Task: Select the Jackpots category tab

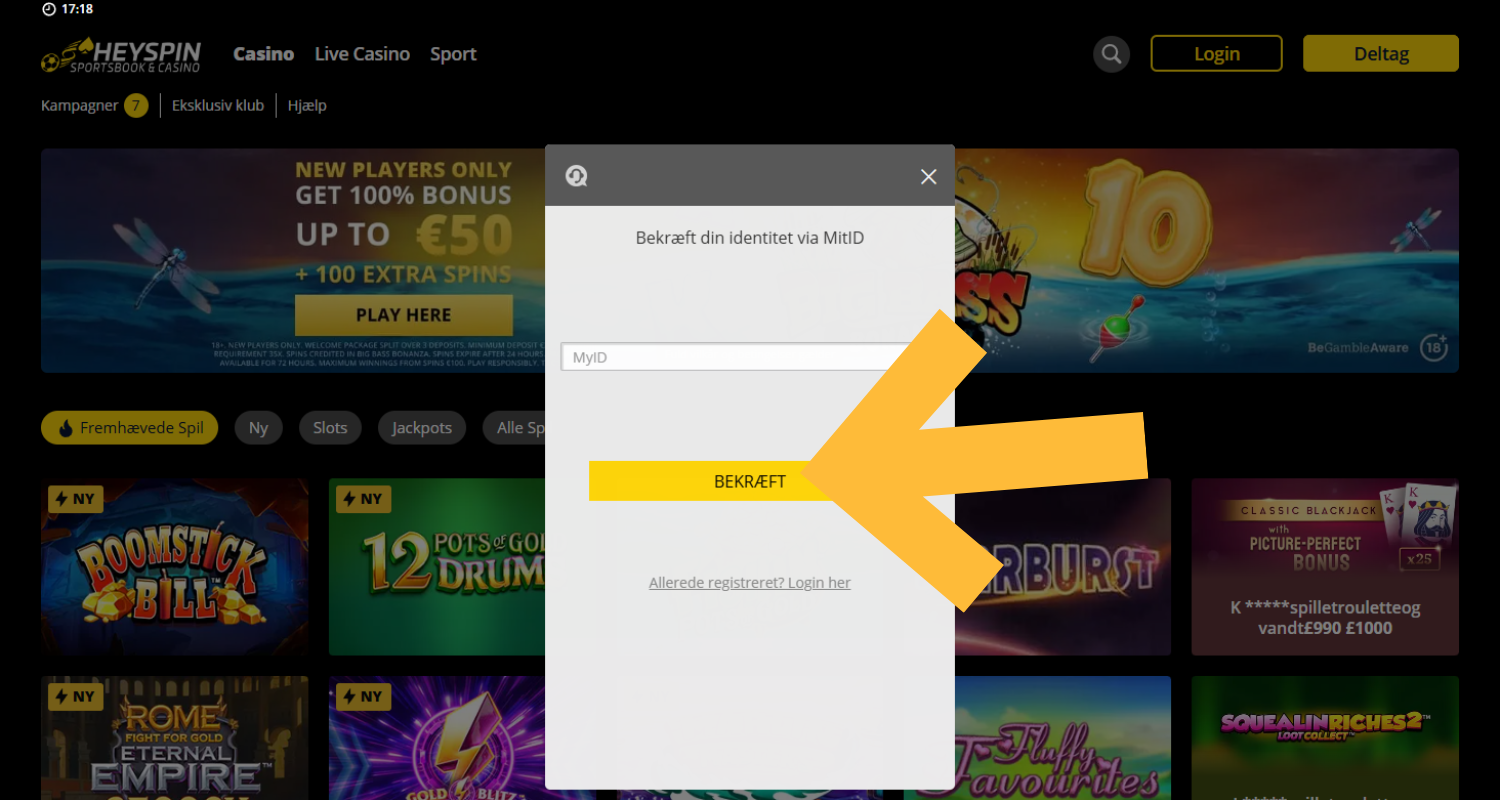Action: pos(422,428)
